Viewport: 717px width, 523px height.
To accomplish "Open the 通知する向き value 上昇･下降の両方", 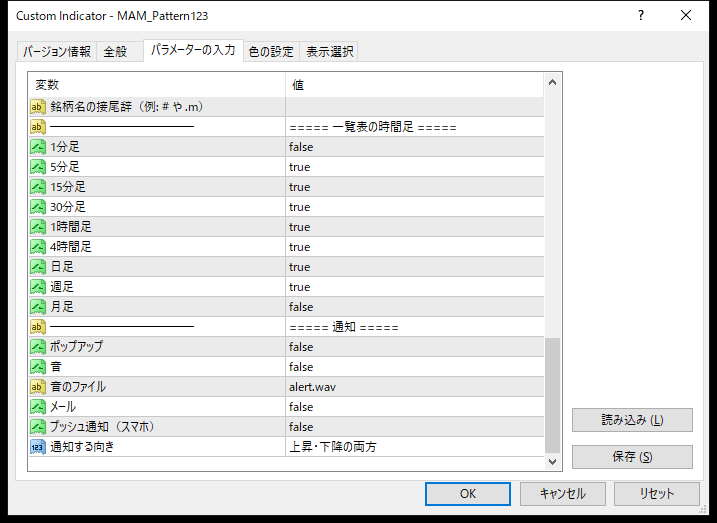I will pyautogui.click(x=415, y=447).
